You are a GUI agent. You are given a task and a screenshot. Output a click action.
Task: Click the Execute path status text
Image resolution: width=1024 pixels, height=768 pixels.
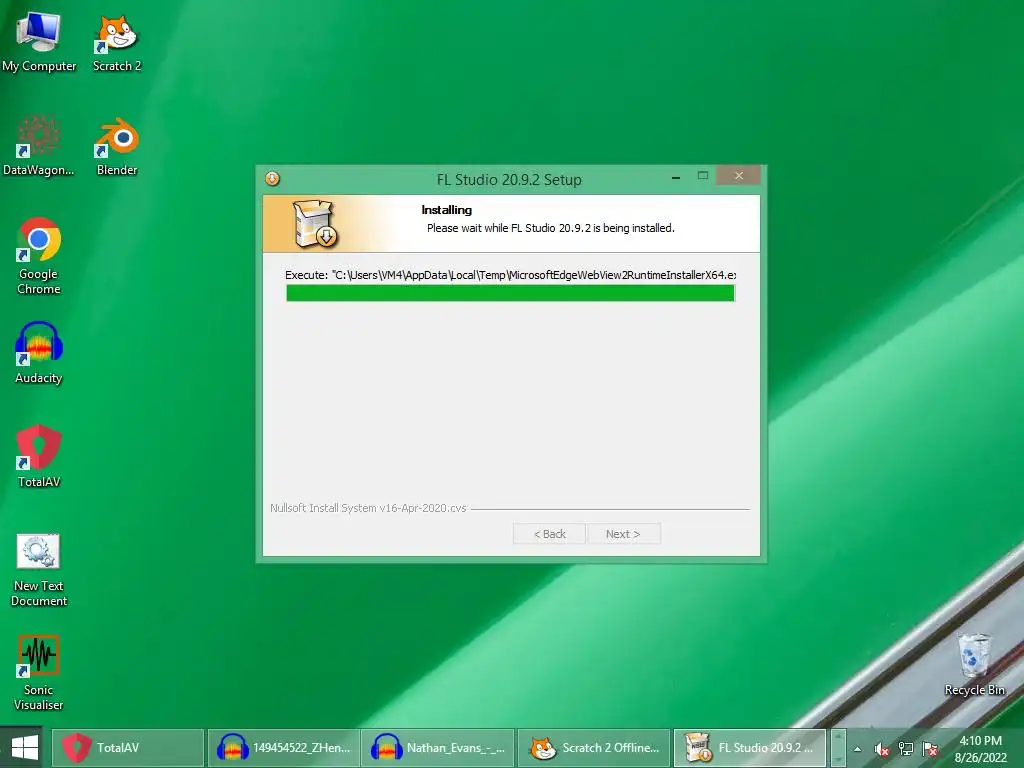[x=511, y=275]
